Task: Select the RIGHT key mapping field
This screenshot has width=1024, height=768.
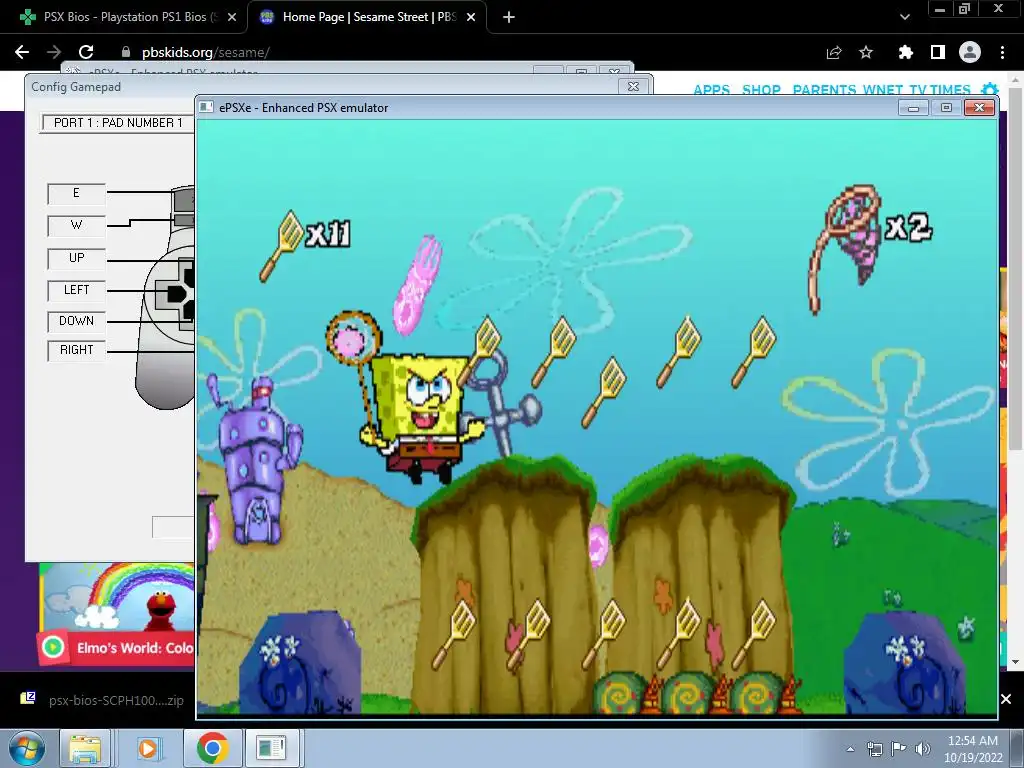Action: click(76, 350)
